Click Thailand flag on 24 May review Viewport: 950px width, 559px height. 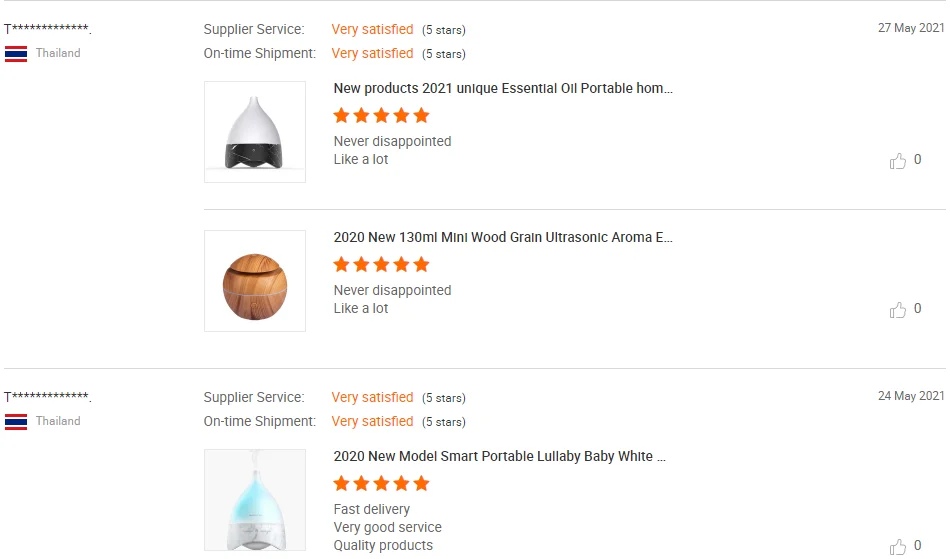pyautogui.click(x=16, y=422)
